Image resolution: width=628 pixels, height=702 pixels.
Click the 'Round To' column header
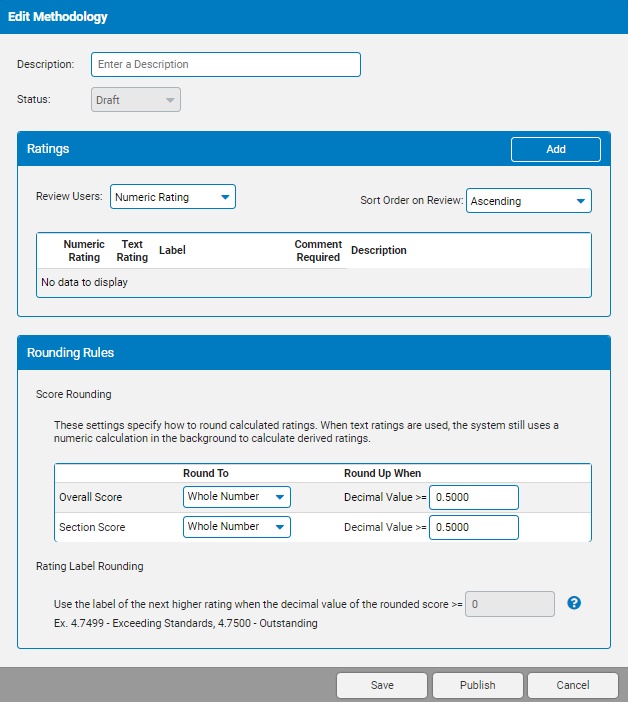tap(206, 473)
